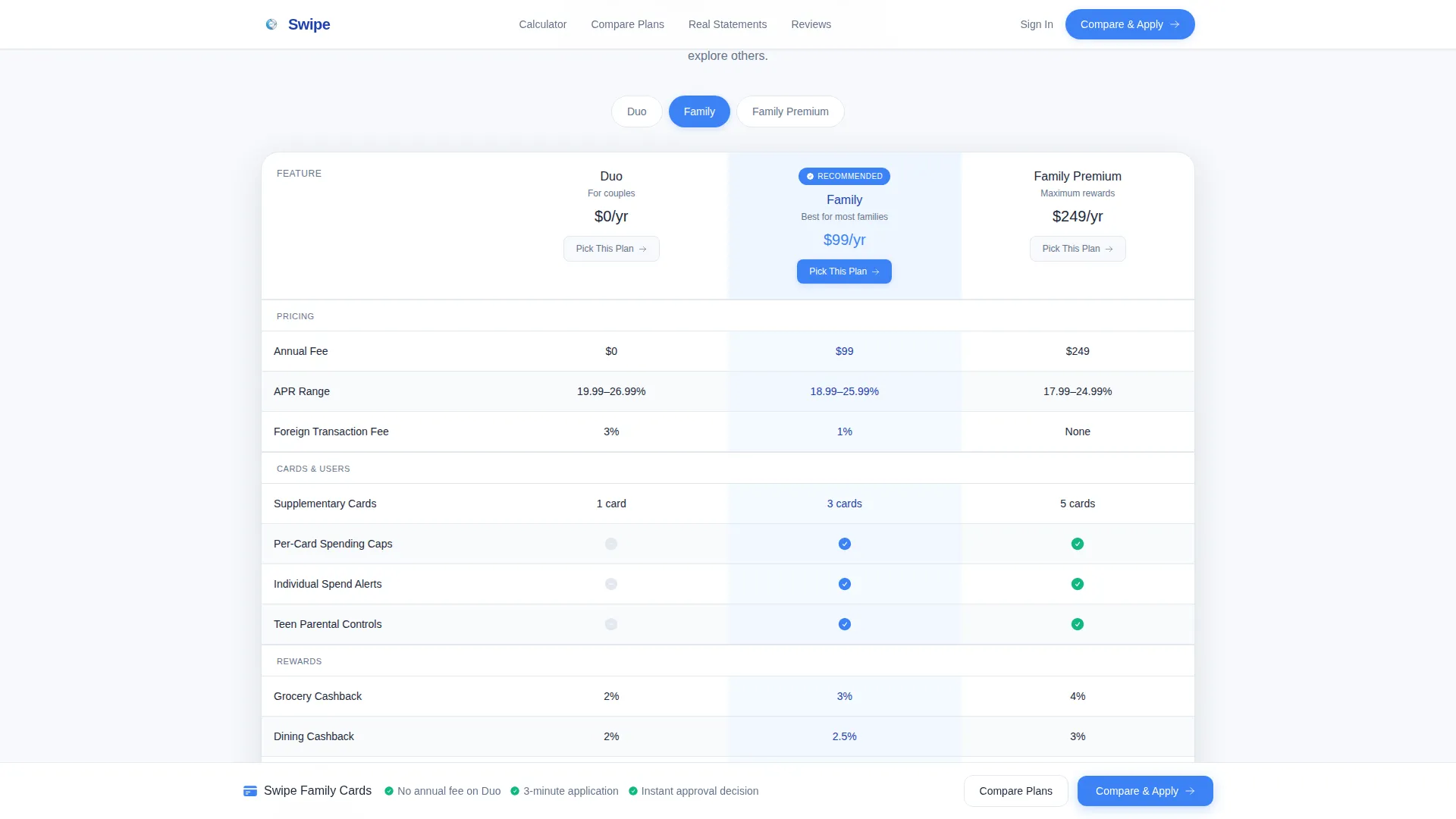Image resolution: width=1456 pixels, height=819 pixels.
Task: Click the header Compare & Apply button
Action: pyautogui.click(x=1129, y=24)
